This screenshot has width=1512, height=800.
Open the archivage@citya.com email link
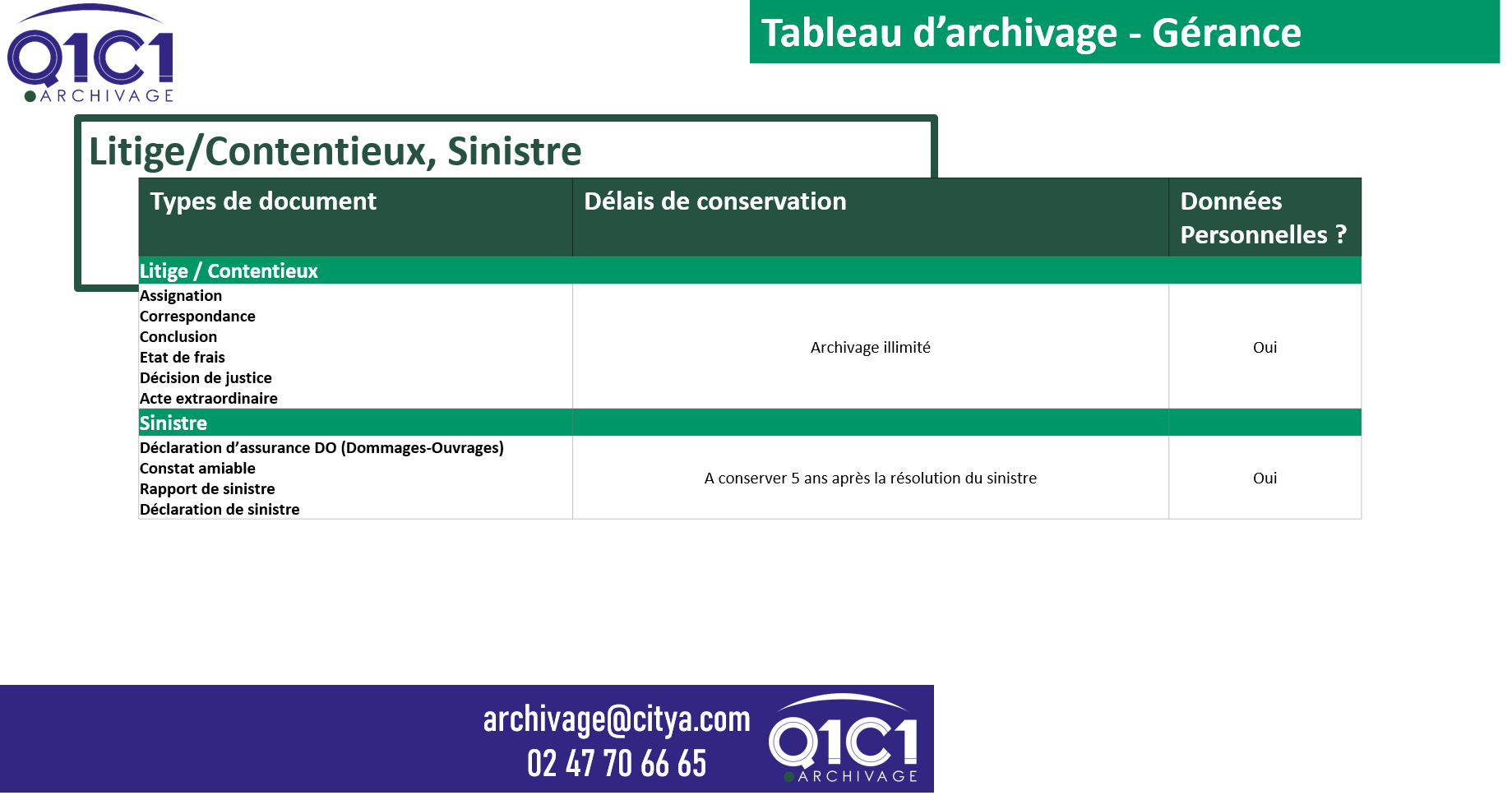point(617,719)
